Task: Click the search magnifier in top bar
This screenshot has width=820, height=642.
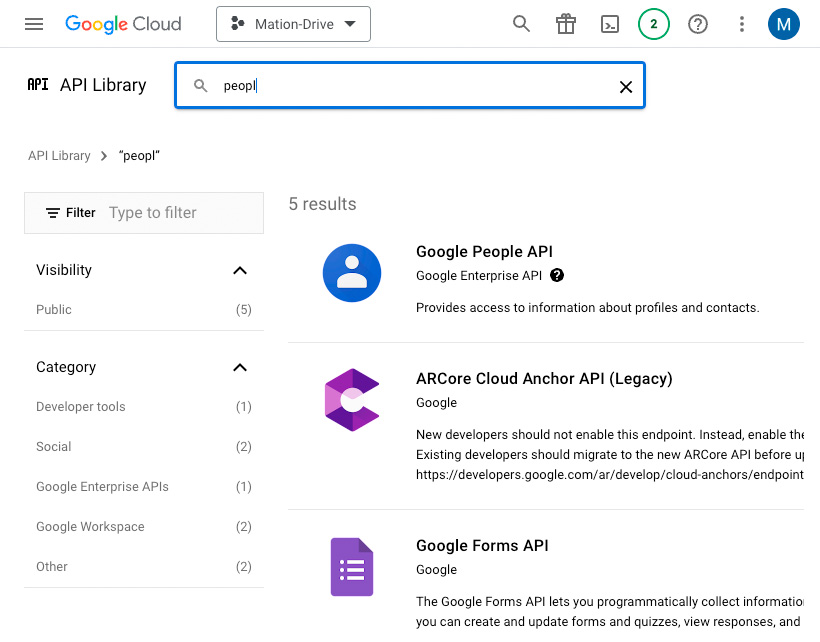Action: (x=521, y=24)
